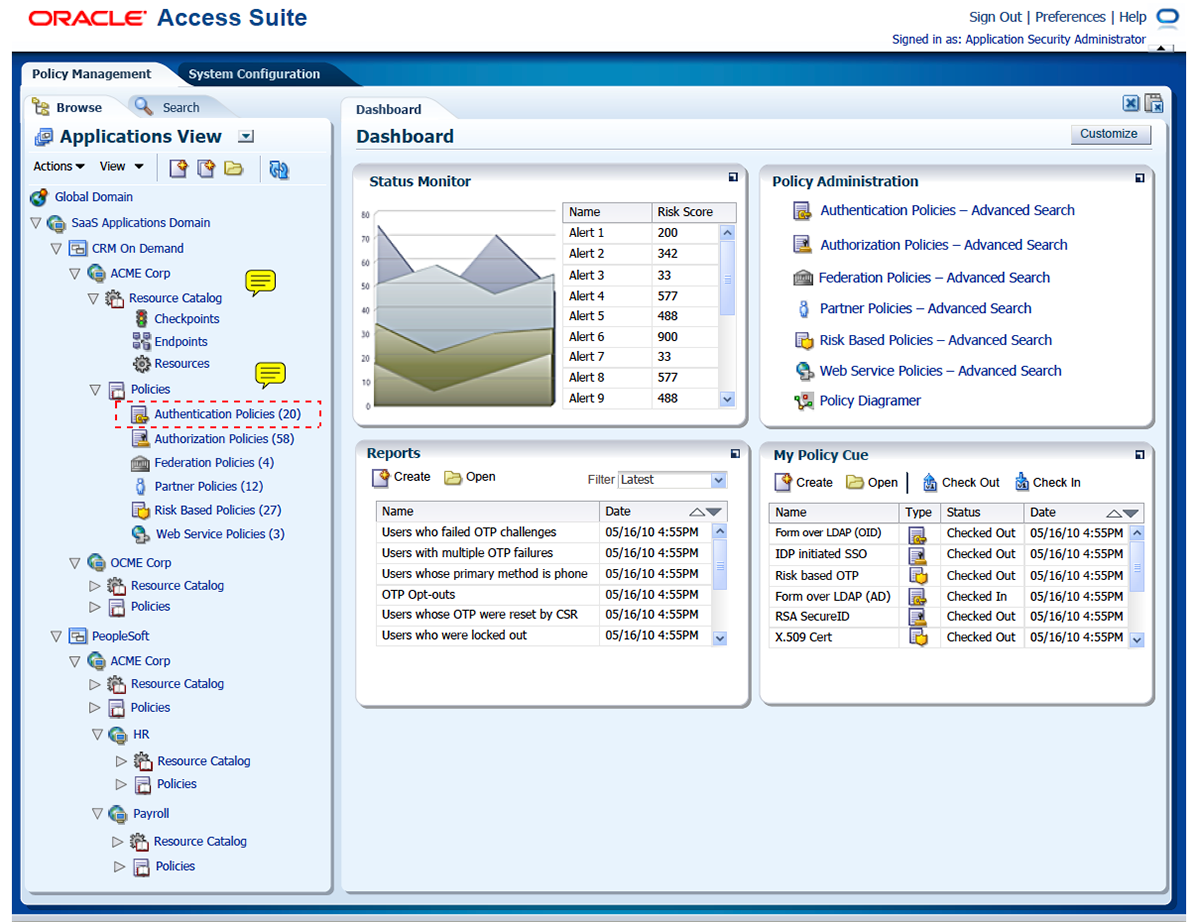Screen dimensions: 1200x922
Task: Click the Type icon in X.509 Cert row
Action: point(917,637)
